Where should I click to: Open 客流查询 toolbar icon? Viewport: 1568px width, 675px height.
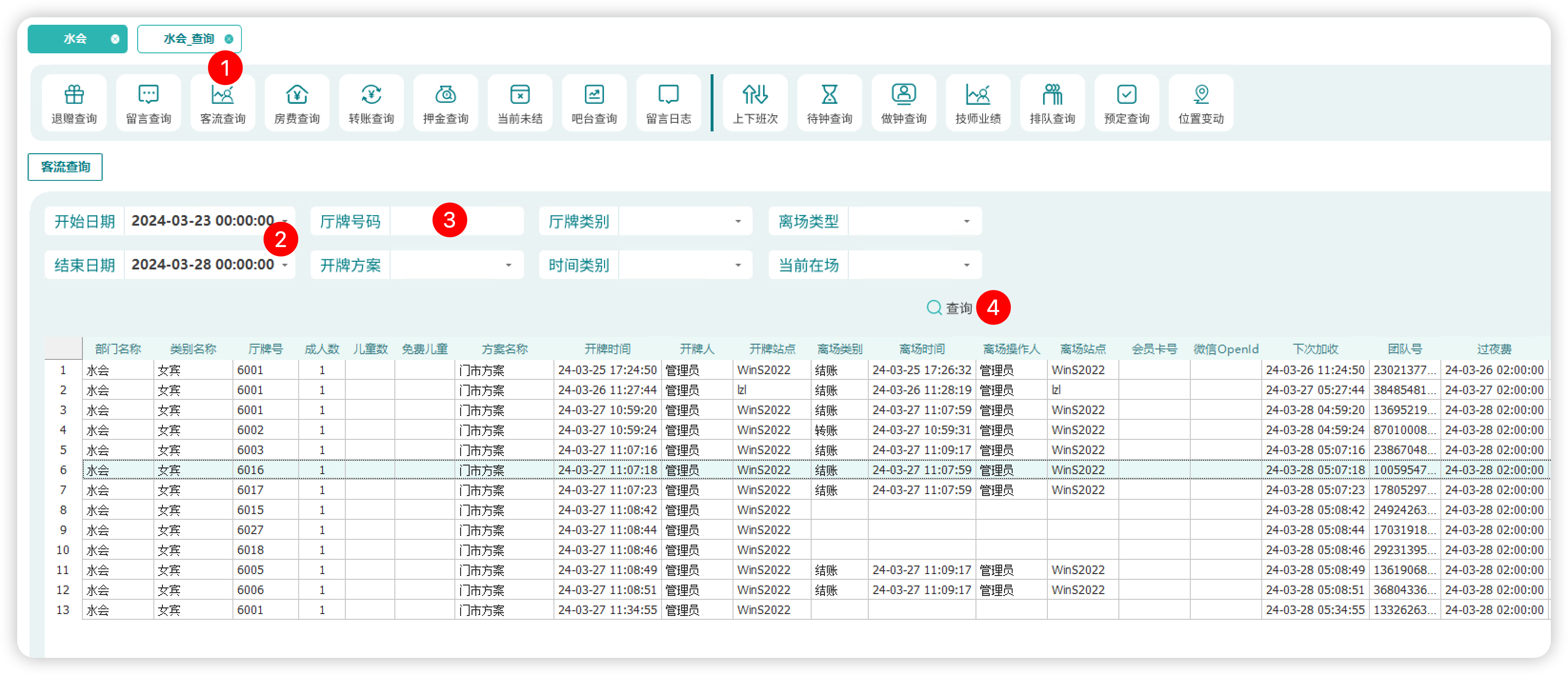[223, 103]
